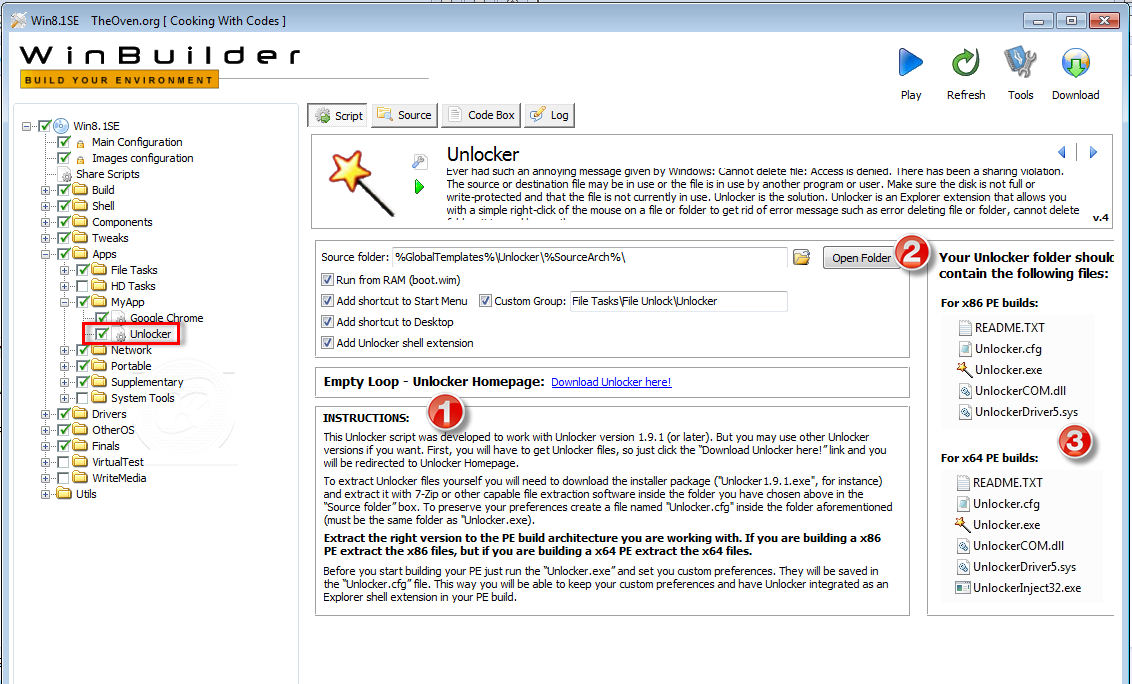Viewport: 1132px width, 684px height.
Task: Click the x64 UnlockerInject32.exe file icon
Action: pyautogui.click(x=962, y=587)
